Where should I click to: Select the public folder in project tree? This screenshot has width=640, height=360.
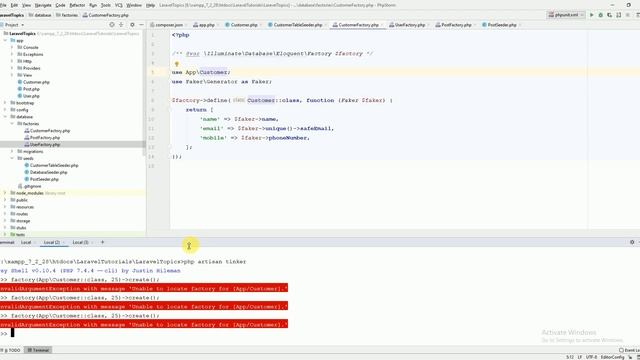(19, 200)
